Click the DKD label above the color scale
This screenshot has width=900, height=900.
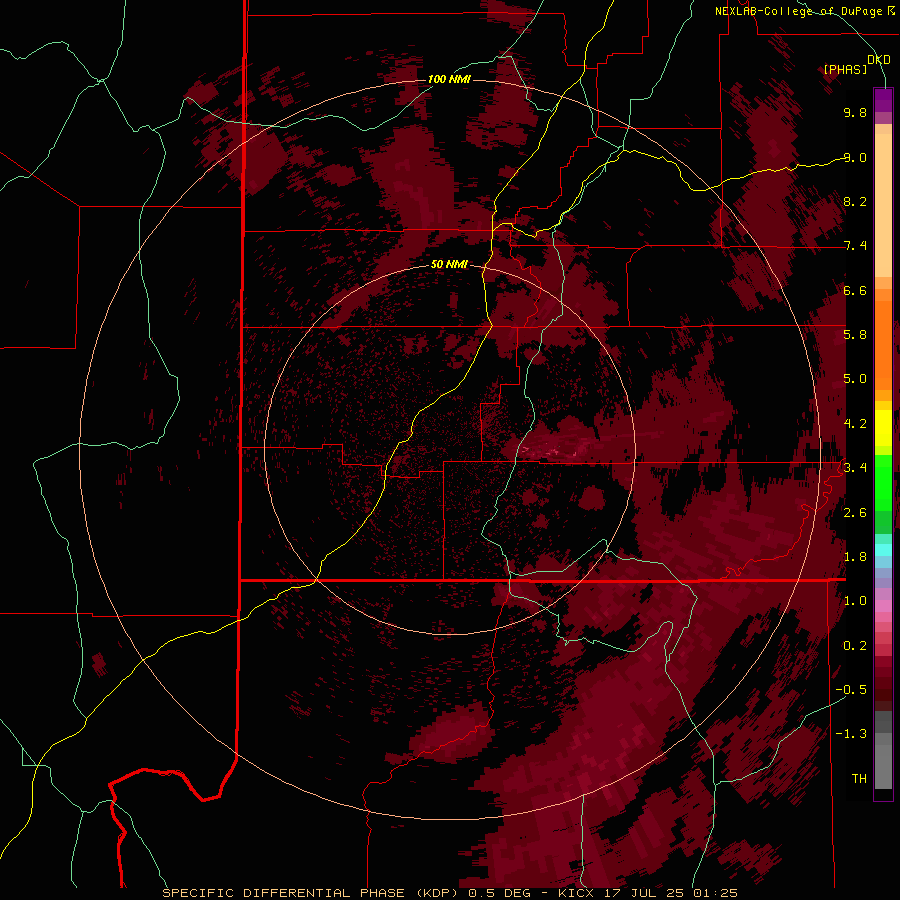pos(879,60)
